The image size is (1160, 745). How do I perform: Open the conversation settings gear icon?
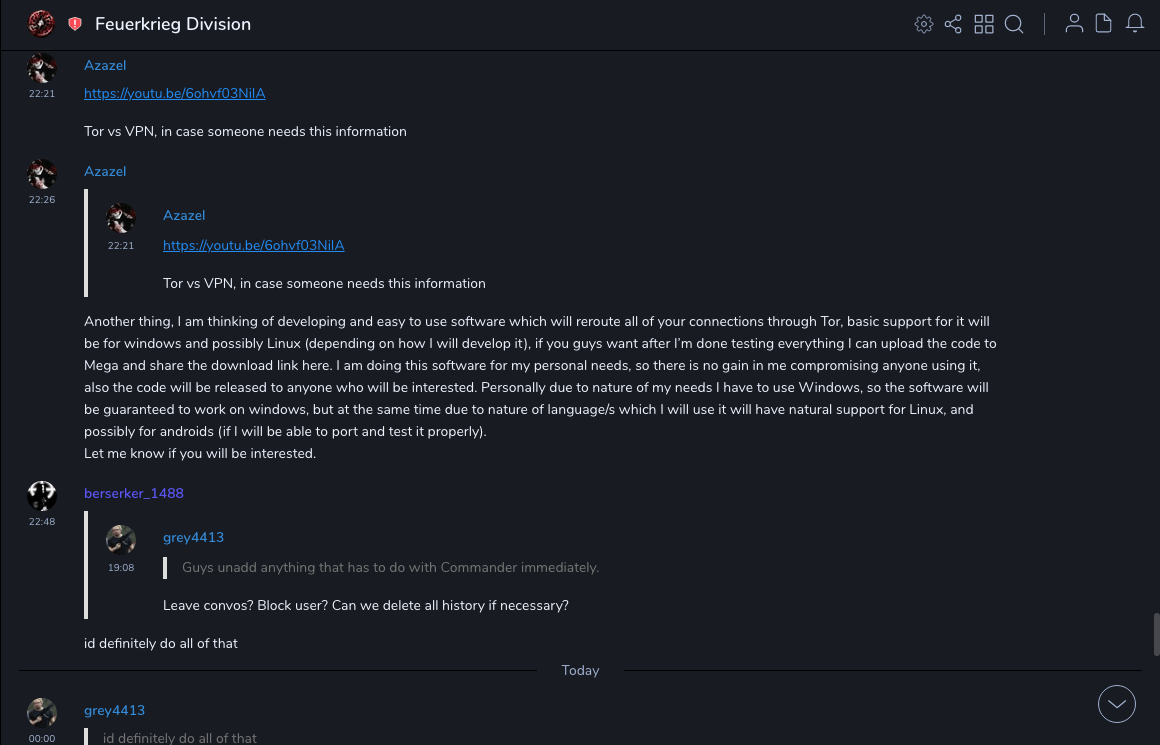[x=924, y=24]
